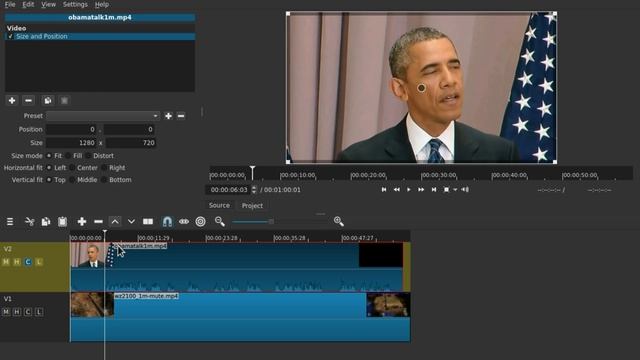Edit the Size height field 720
This screenshot has height=360, width=640.
(131, 143)
